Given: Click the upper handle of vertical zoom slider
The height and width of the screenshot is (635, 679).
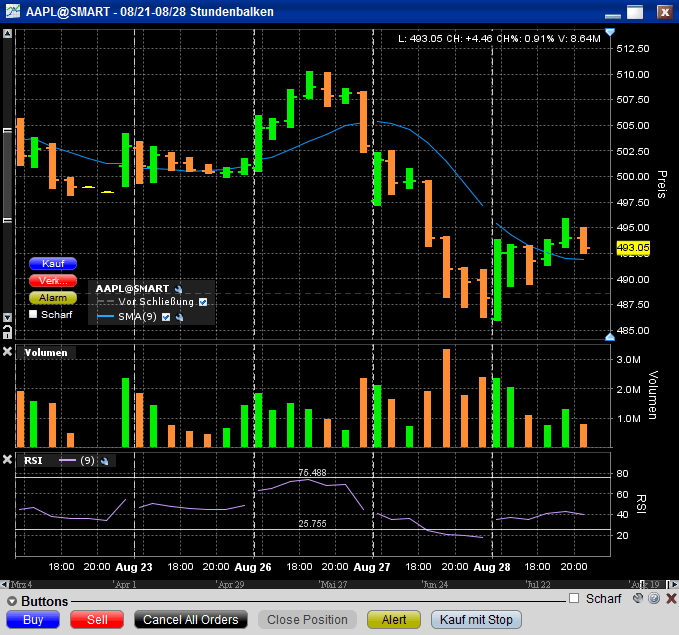Looking at the screenshot, I should pos(7,130).
